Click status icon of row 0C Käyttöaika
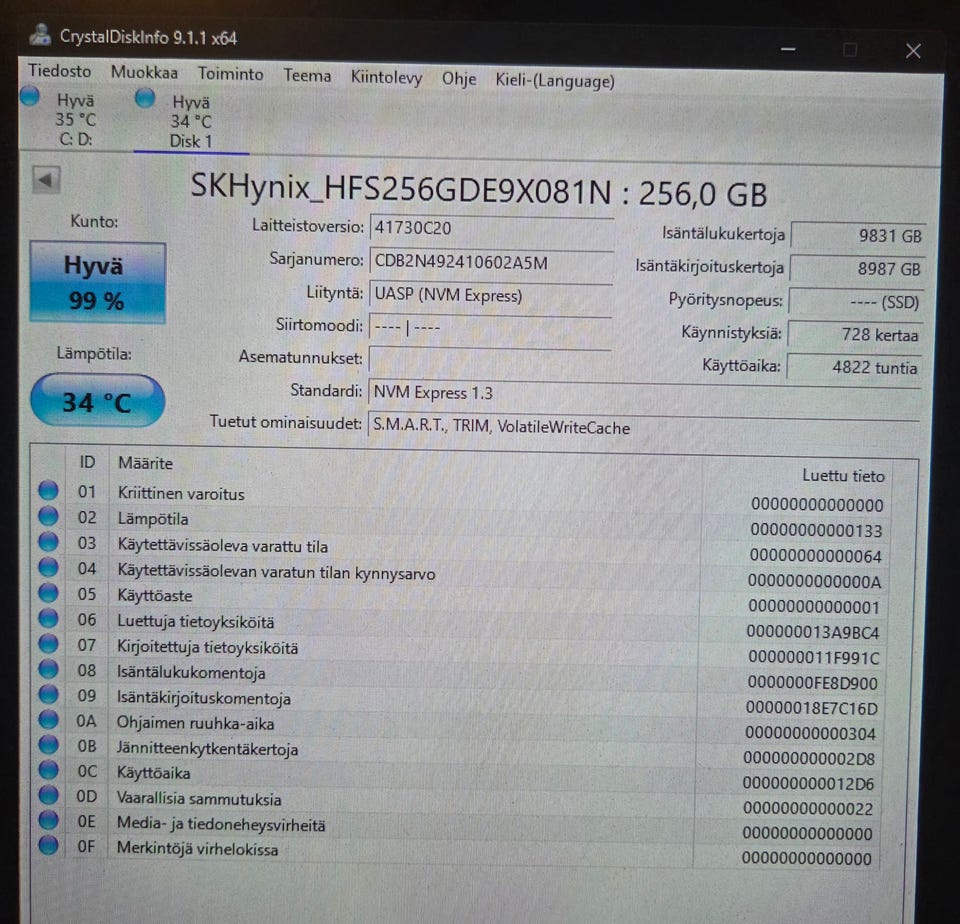960x924 pixels. coord(48,769)
